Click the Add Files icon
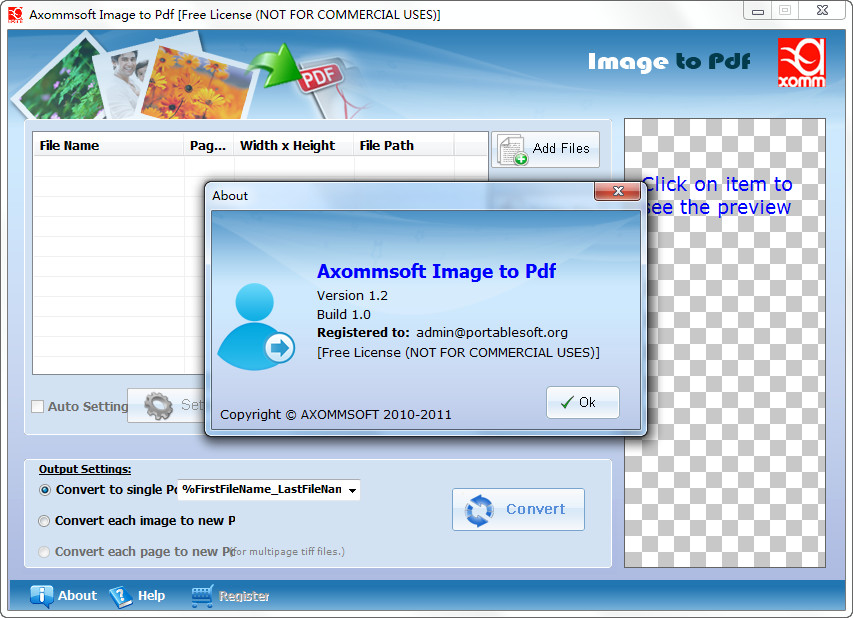Viewport: 853px width, 618px height. (515, 148)
